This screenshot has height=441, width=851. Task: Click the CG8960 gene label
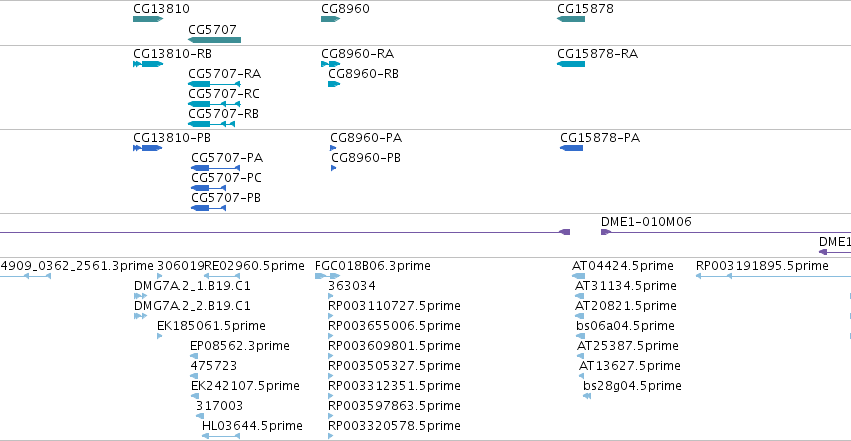(345, 9)
